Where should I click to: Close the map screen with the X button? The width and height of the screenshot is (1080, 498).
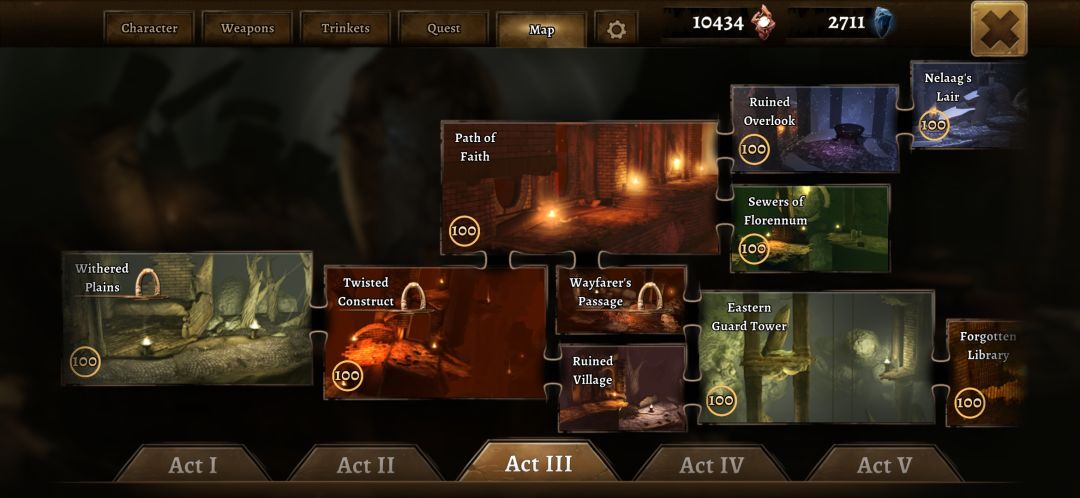pos(999,29)
